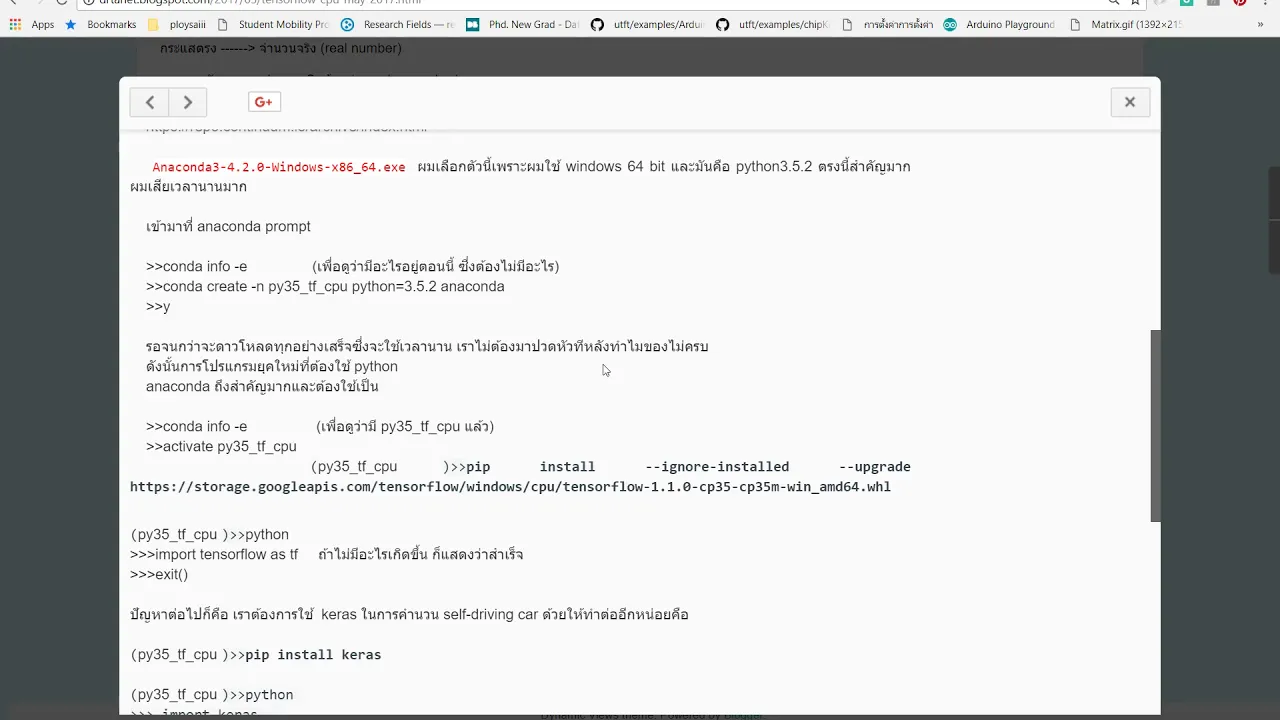The width and height of the screenshot is (1280, 720).
Task: Click the '>>>import tensorflow as tf' line
Action: (x=214, y=554)
